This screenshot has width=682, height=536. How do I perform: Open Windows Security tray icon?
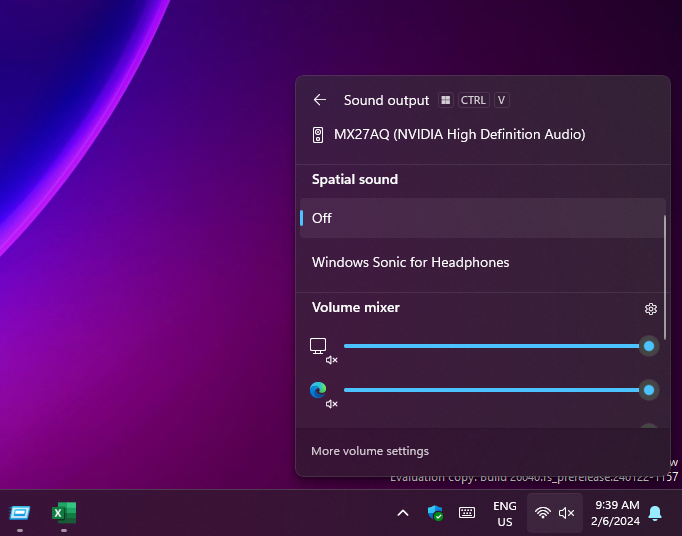435,513
